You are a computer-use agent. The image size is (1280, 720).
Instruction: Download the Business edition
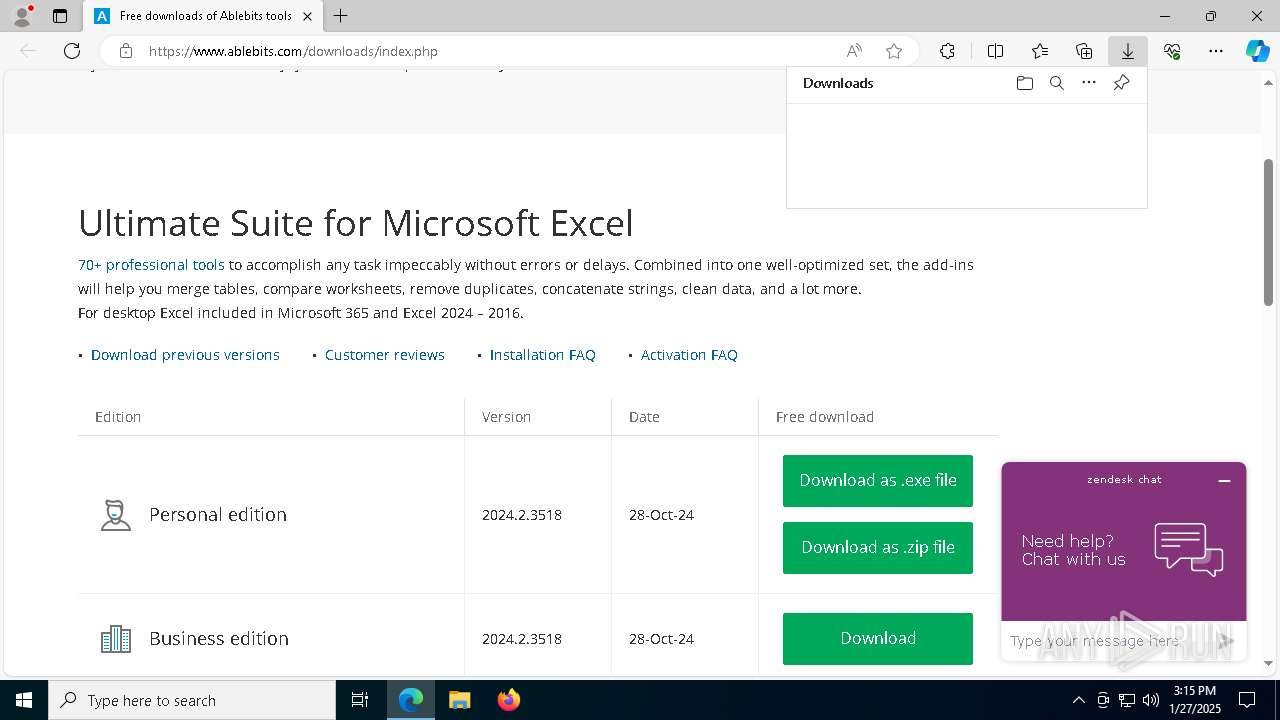pos(878,639)
